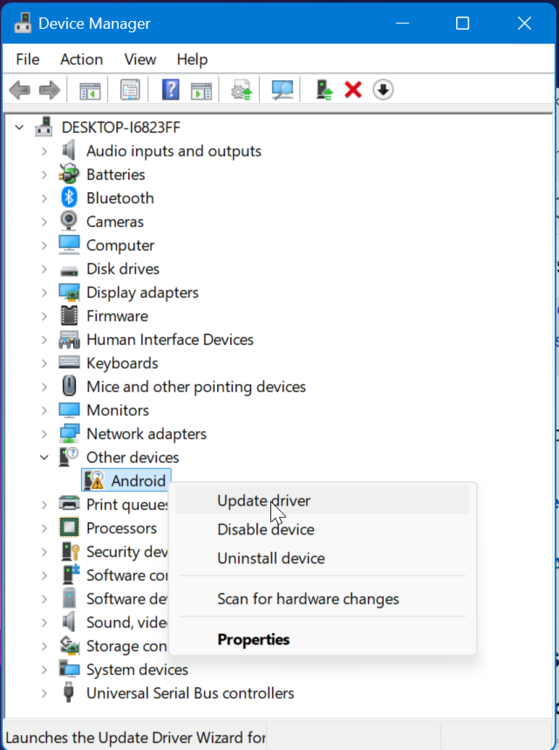The width and height of the screenshot is (559, 750).
Task: Maximize the Device Manager window
Action: click(462, 23)
